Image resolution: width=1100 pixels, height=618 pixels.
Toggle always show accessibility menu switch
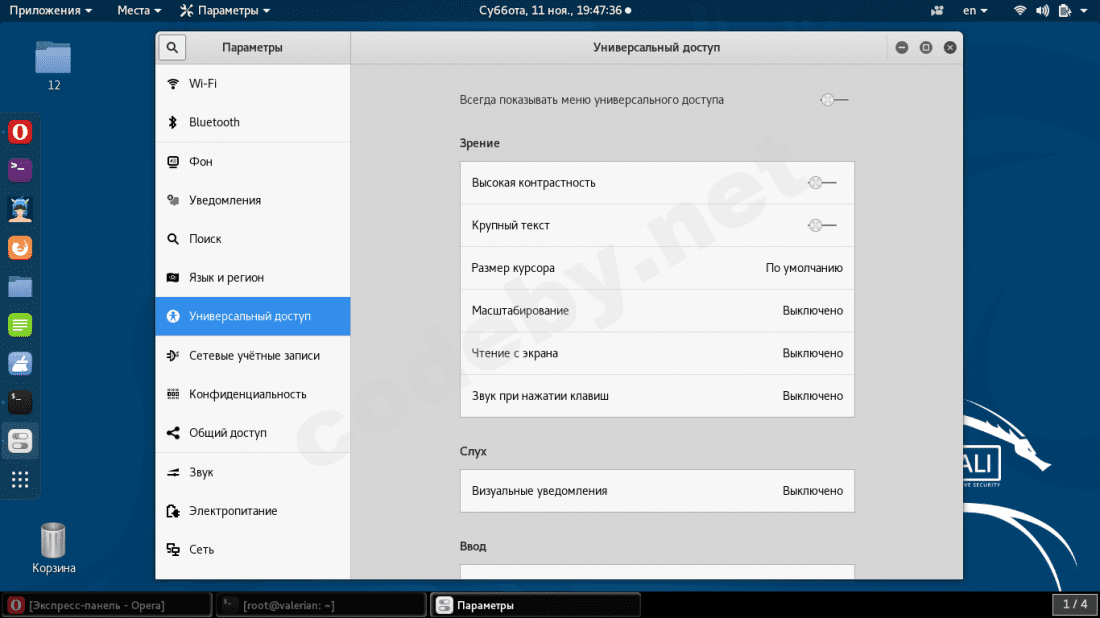coord(834,100)
